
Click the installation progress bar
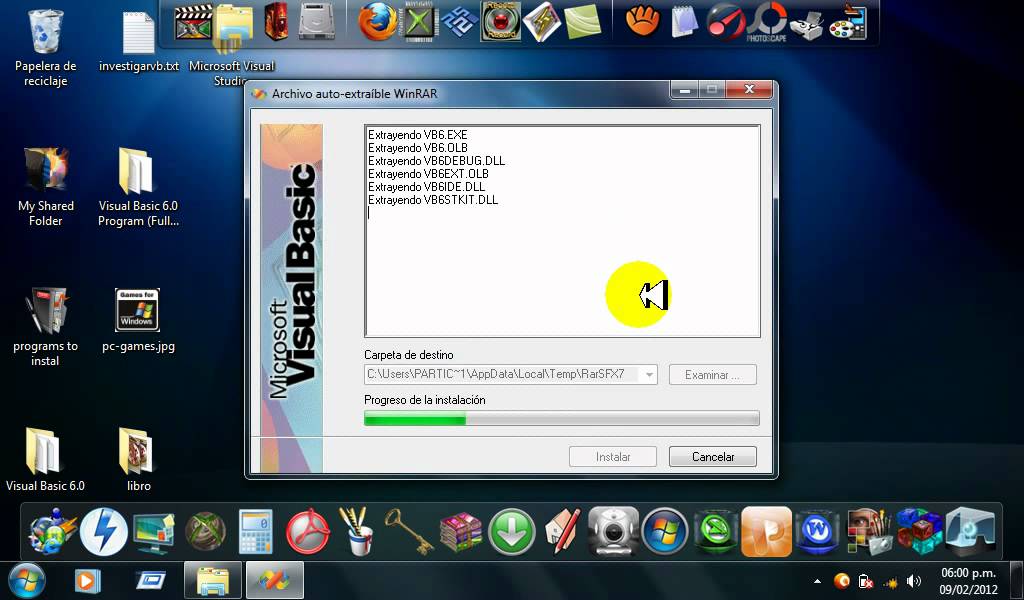(x=562, y=418)
